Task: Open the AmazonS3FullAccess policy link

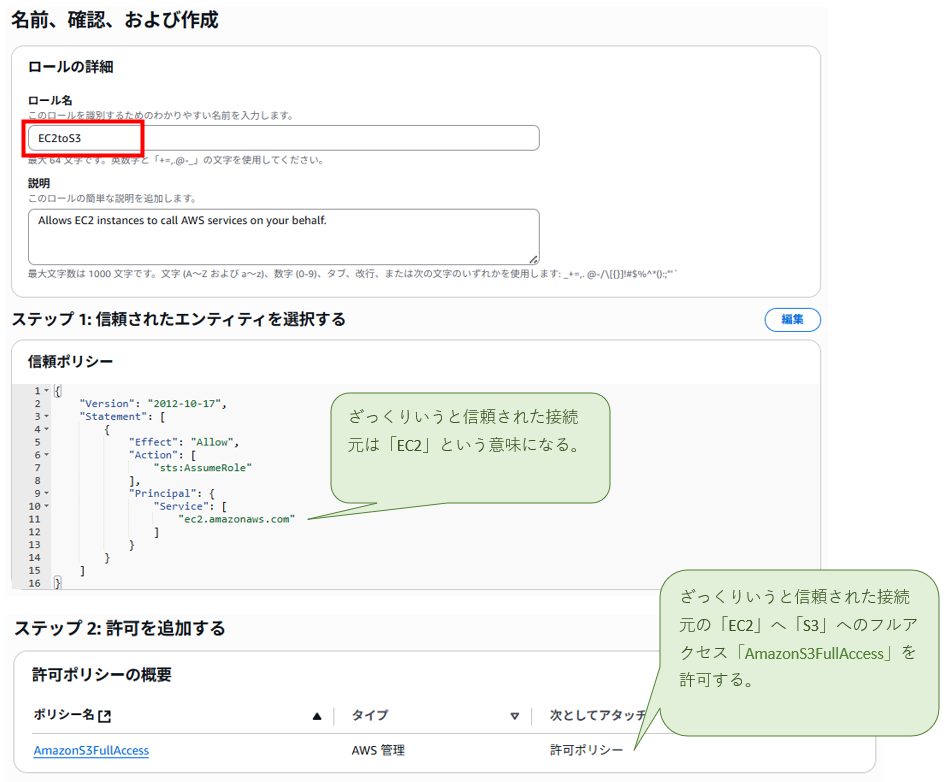Action: point(91,751)
